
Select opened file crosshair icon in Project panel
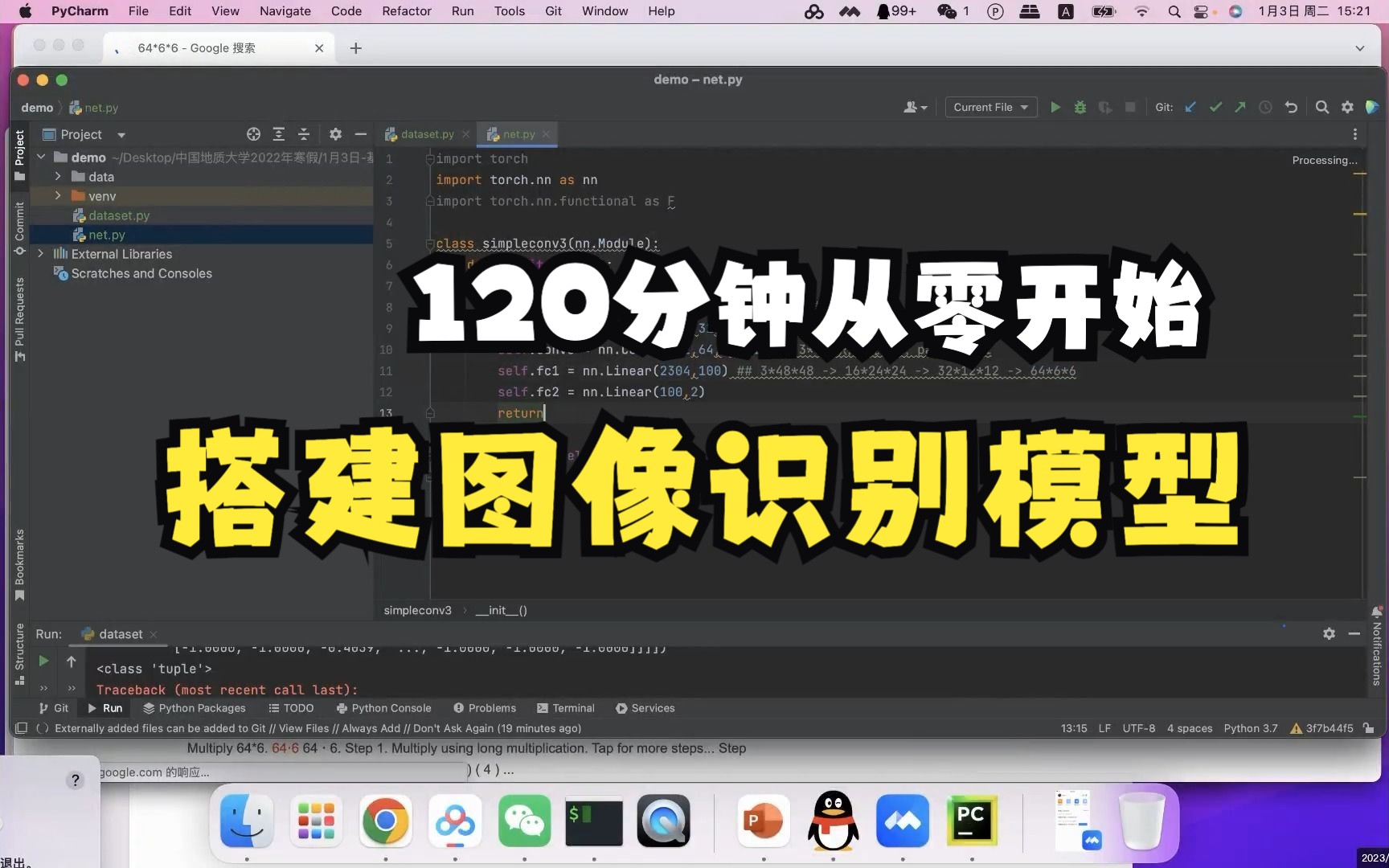coord(253,134)
